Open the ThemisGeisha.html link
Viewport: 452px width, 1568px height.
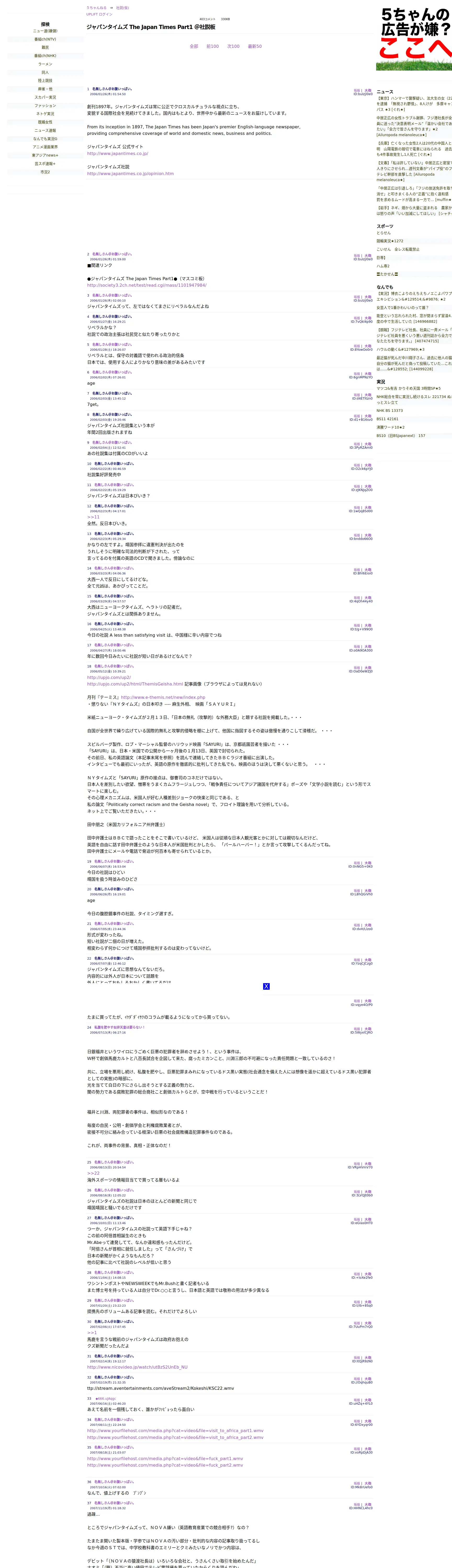pos(135,684)
